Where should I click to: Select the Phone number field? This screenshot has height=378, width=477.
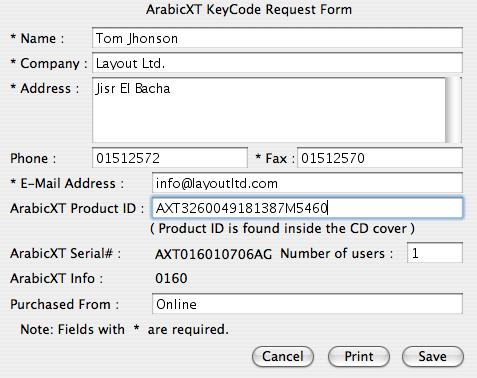tap(170, 158)
